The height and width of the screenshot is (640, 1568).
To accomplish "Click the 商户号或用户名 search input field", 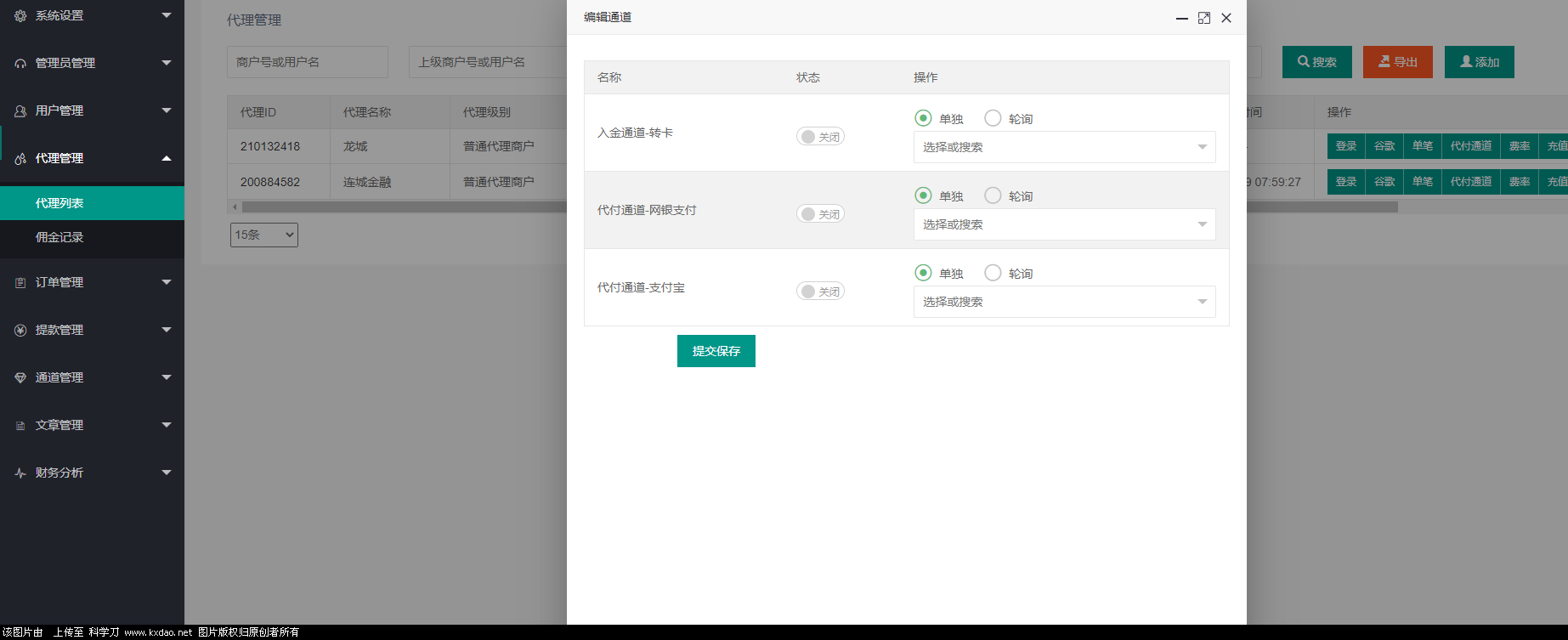I will click(x=307, y=62).
